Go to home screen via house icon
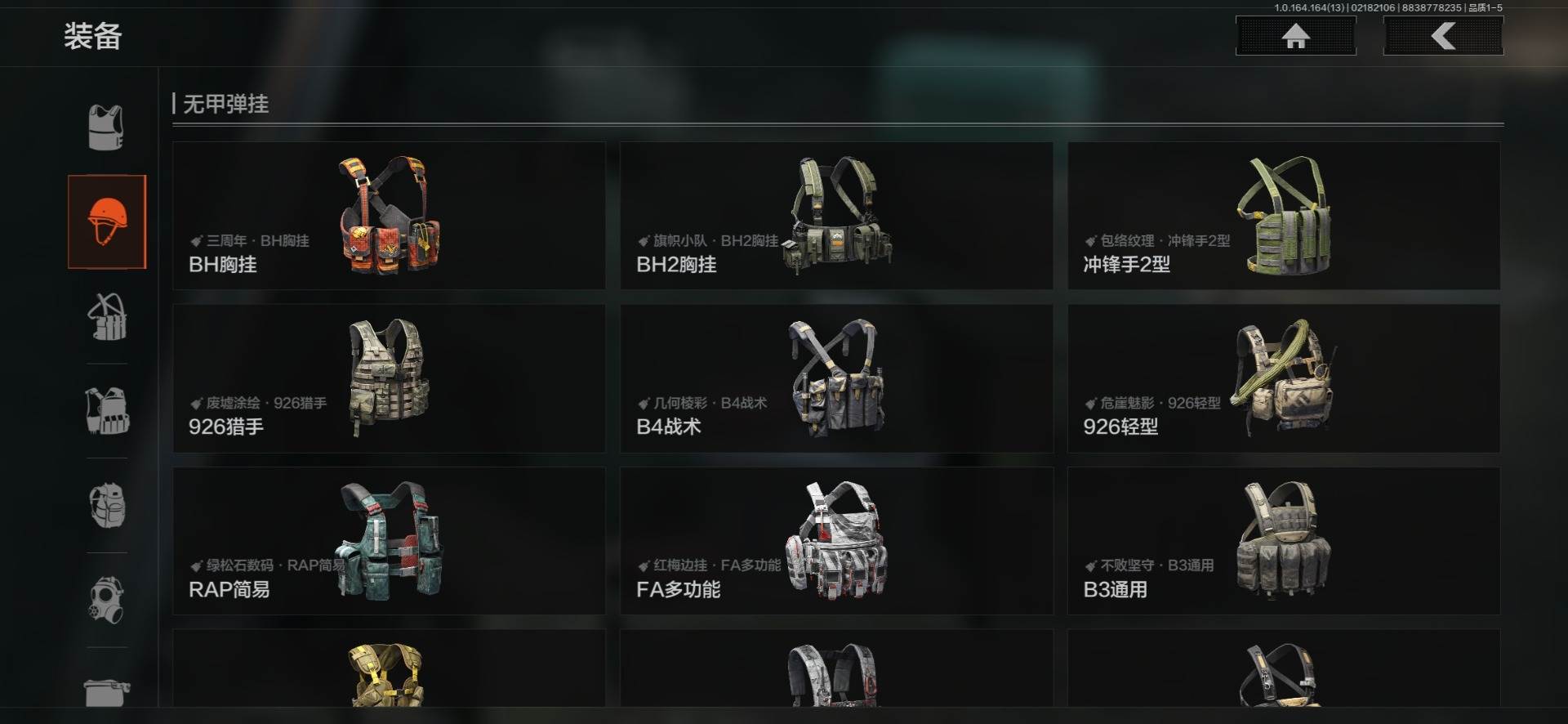Image resolution: width=1568 pixels, height=724 pixels. click(x=1295, y=36)
